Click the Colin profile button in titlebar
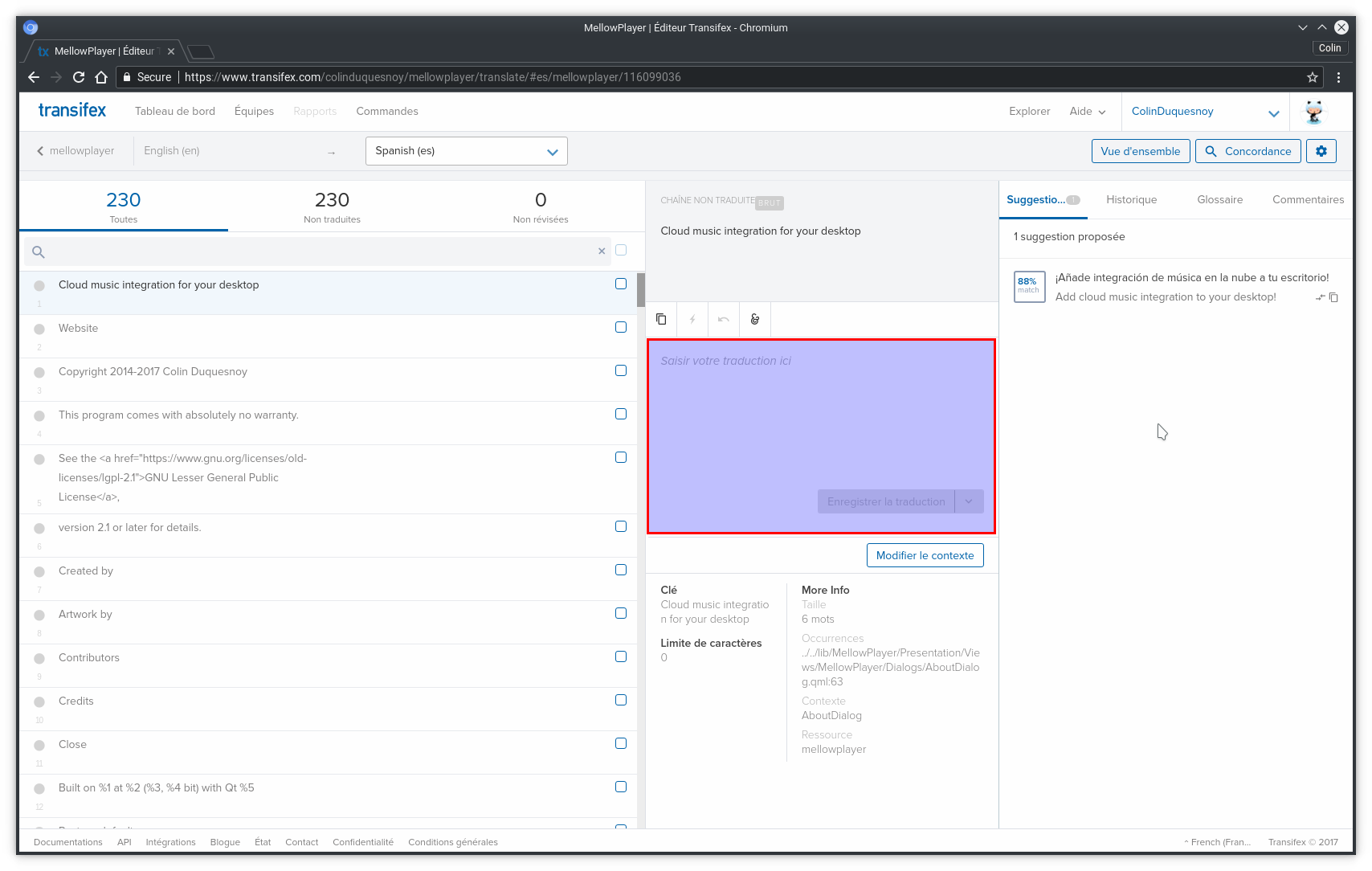 (x=1329, y=48)
